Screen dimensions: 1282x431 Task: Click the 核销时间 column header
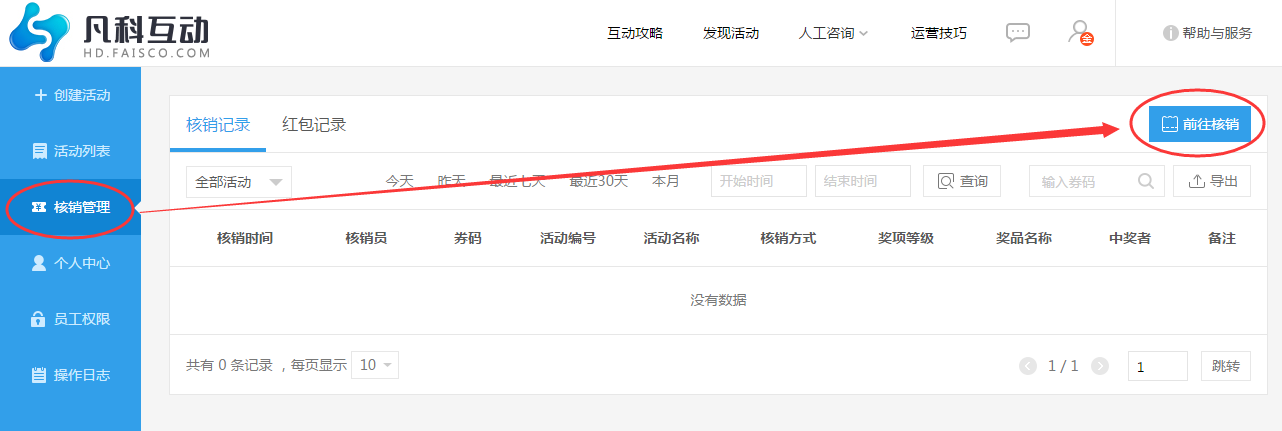click(x=245, y=238)
